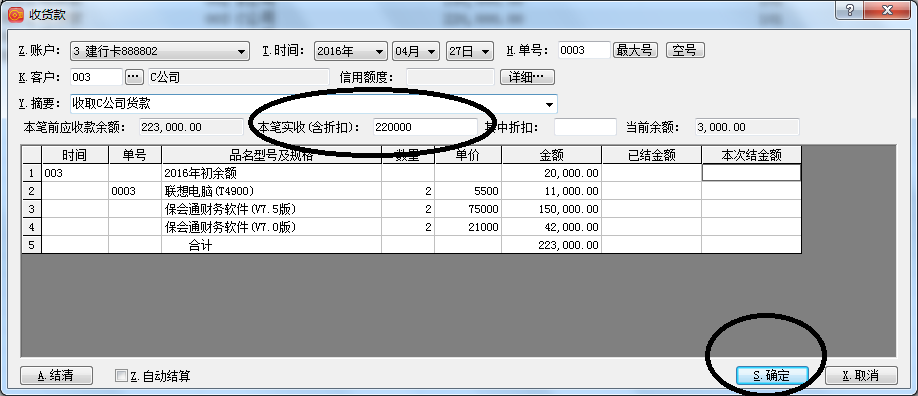Screen dimensions: 918x396
Task: Click the 空号 button
Action: point(685,50)
